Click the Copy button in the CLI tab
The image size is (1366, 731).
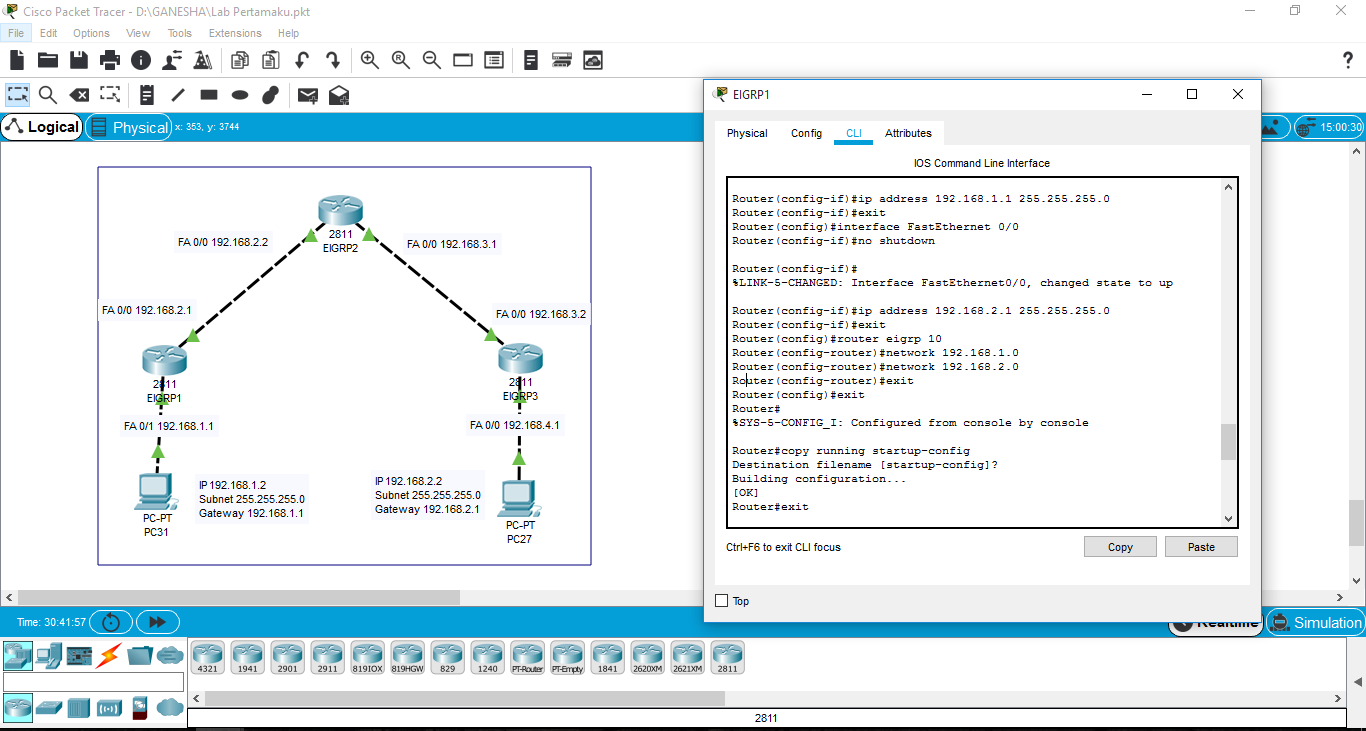tap(1120, 547)
